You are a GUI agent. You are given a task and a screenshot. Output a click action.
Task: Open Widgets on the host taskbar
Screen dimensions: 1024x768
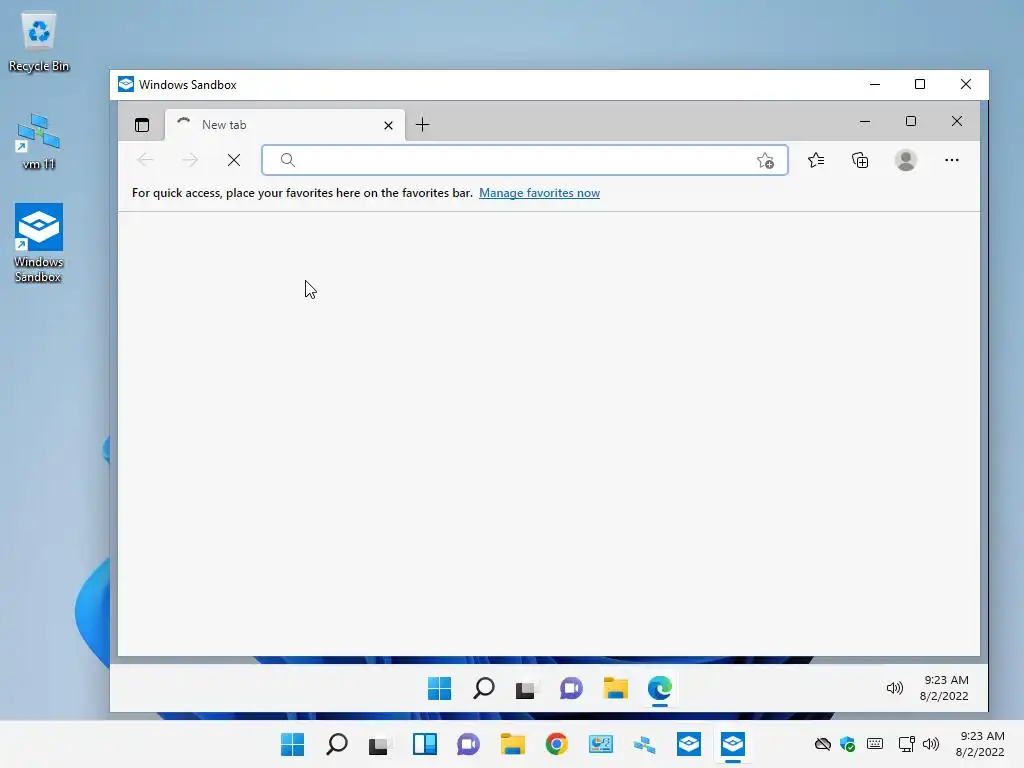click(424, 744)
